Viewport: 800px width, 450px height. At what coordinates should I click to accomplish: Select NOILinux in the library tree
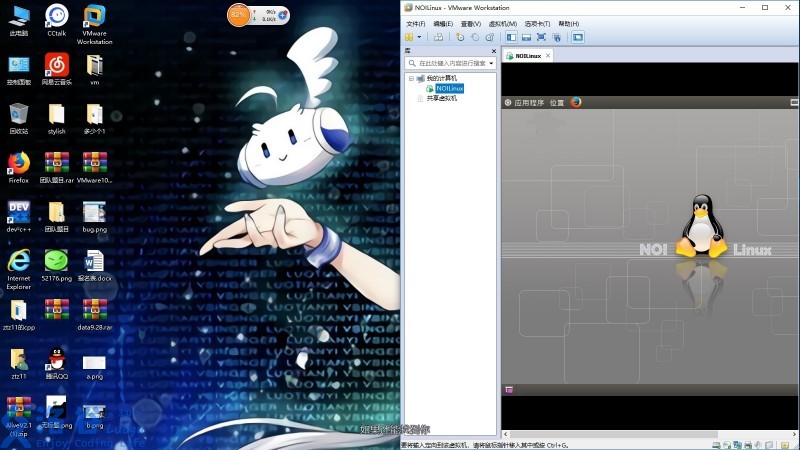tap(449, 88)
